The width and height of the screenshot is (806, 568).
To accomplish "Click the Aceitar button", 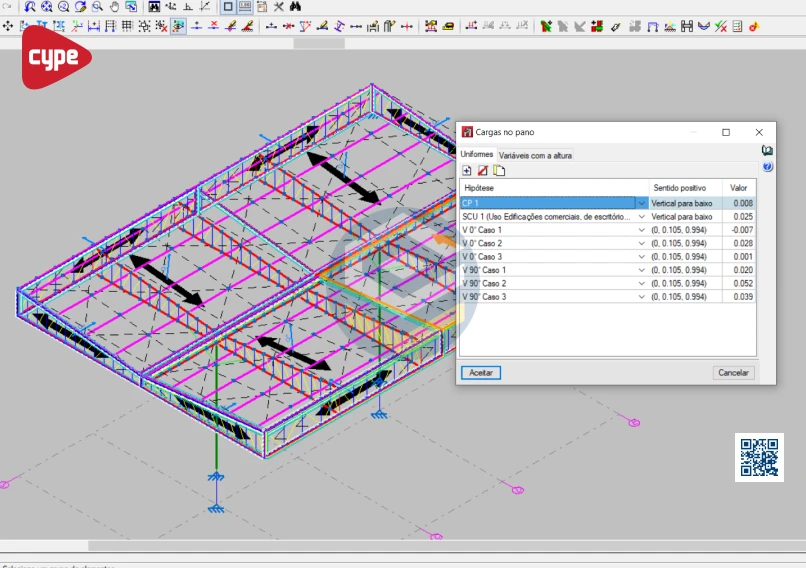I will coord(481,373).
